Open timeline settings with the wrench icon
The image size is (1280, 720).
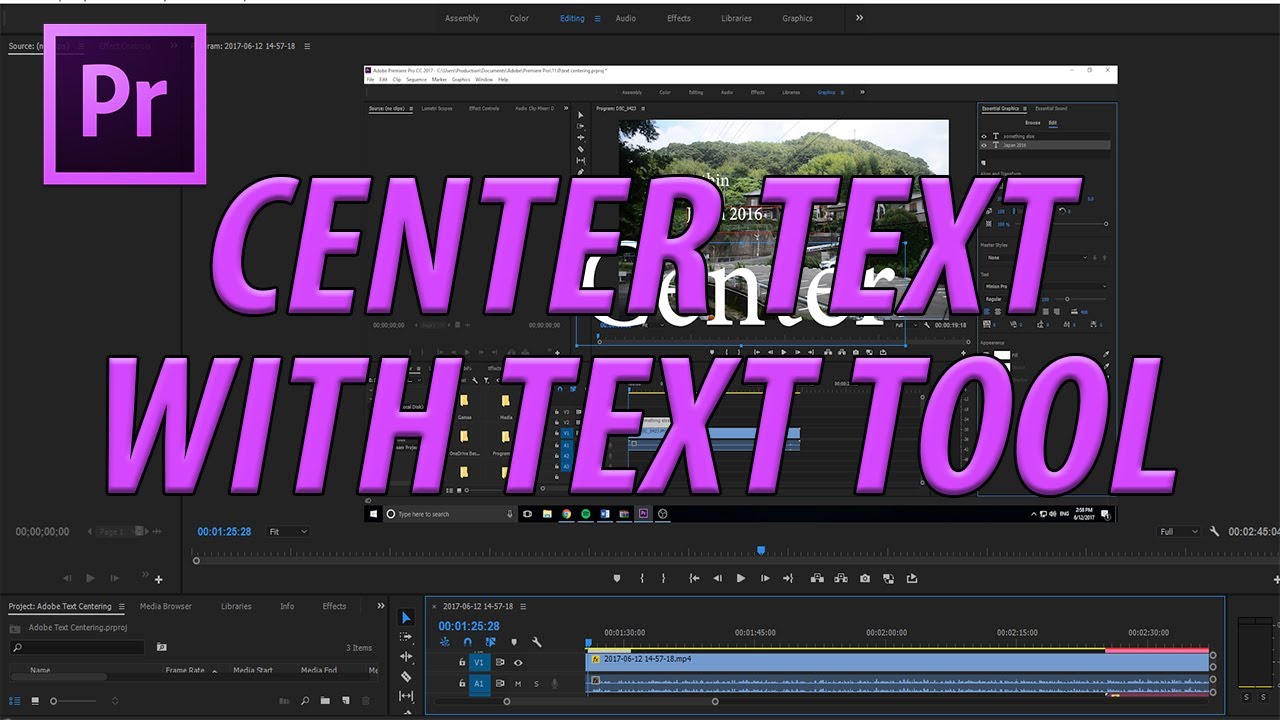pyautogui.click(x=537, y=642)
